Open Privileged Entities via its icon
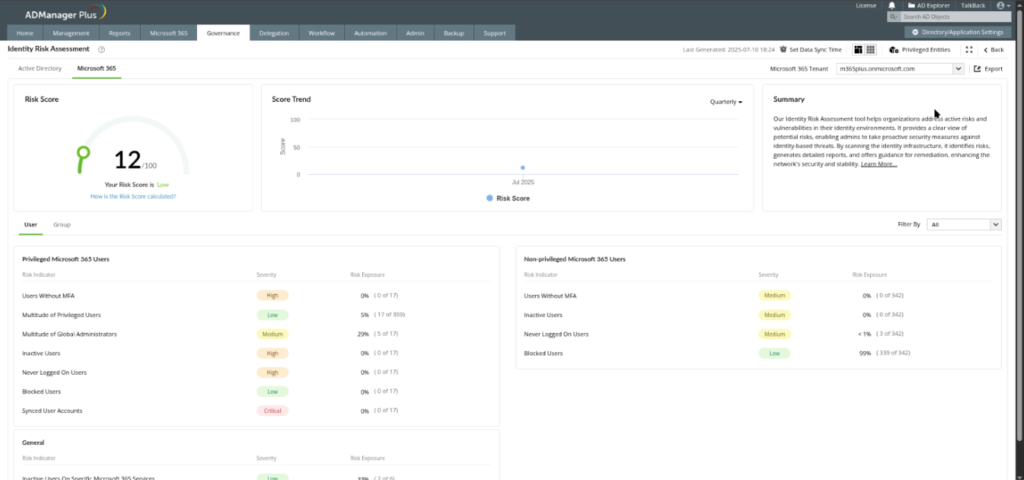Viewport: 1024px width, 480px height. 893,49
